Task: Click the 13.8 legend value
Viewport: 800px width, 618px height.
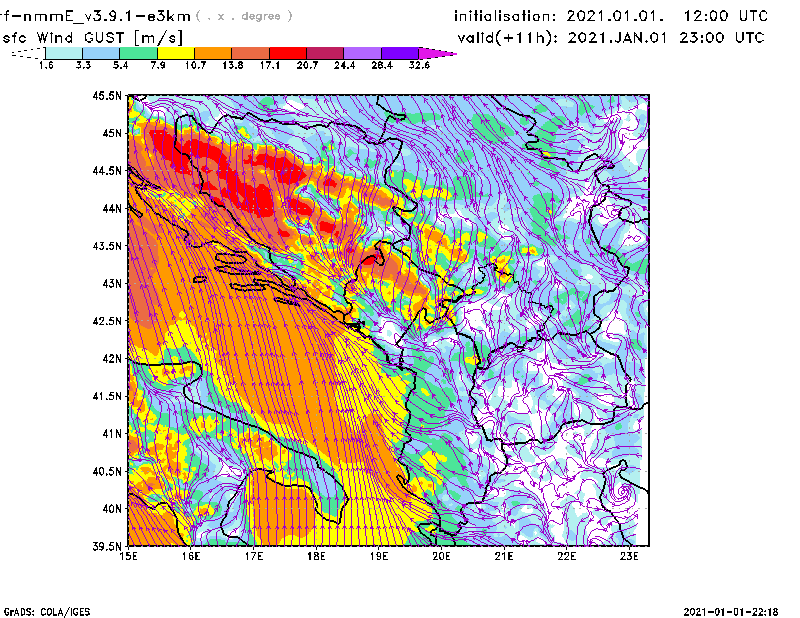Action: (x=233, y=65)
